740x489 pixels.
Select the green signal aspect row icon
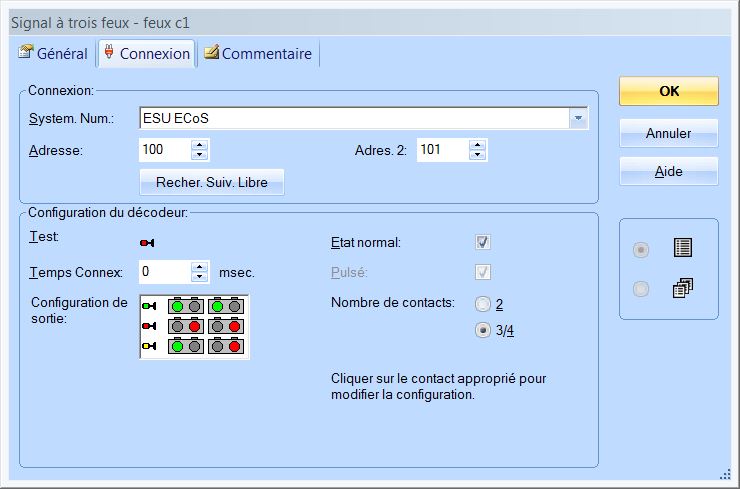(x=149, y=306)
